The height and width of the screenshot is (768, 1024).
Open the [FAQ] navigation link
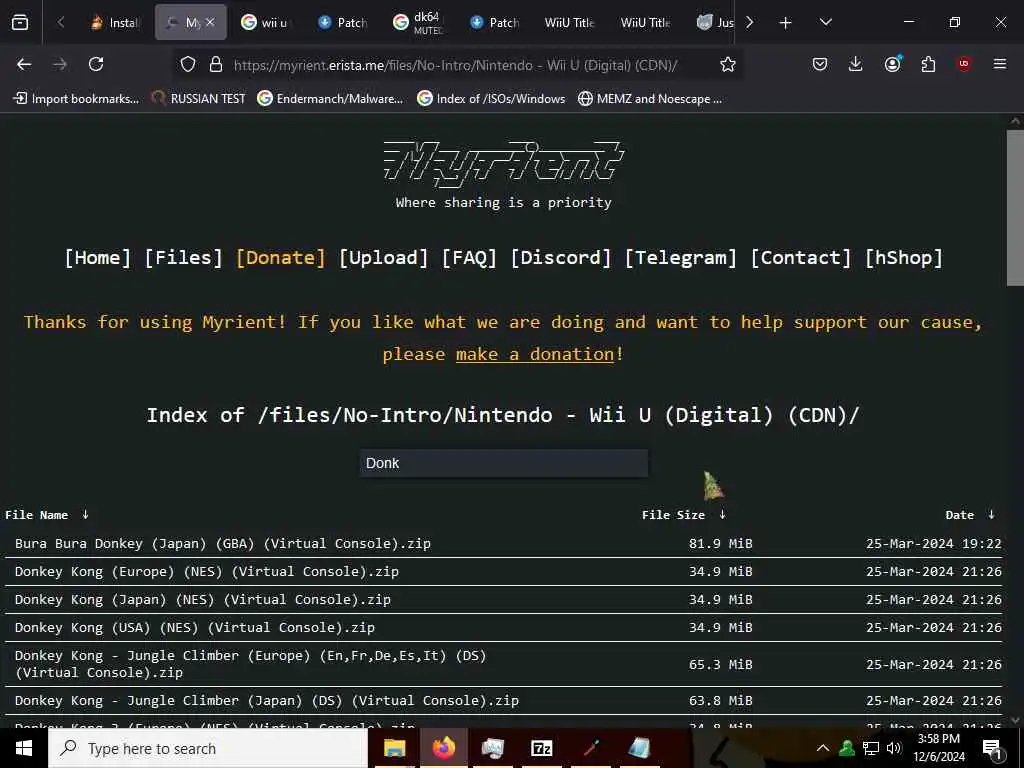pyautogui.click(x=470, y=257)
